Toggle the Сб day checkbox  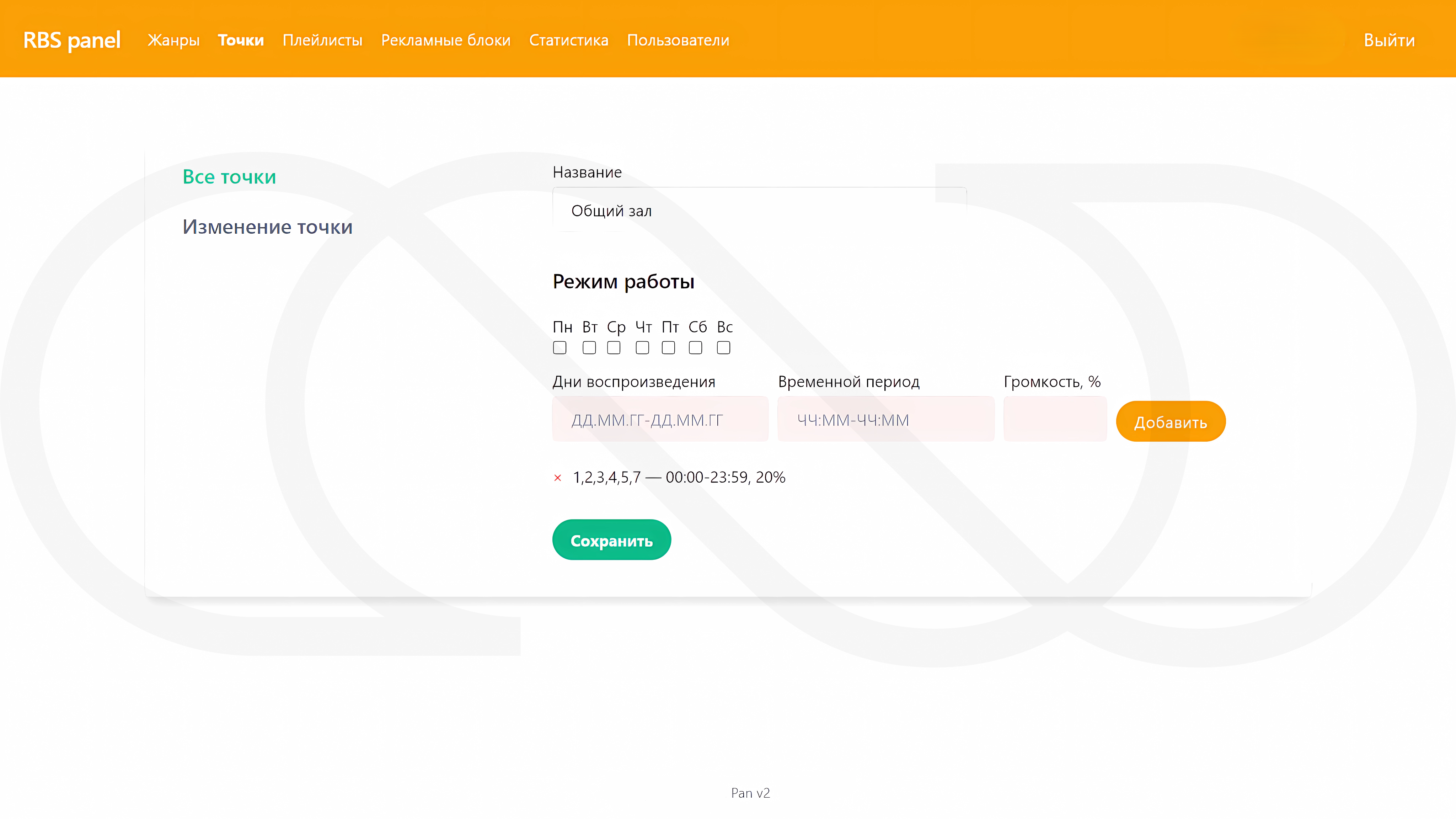695,348
